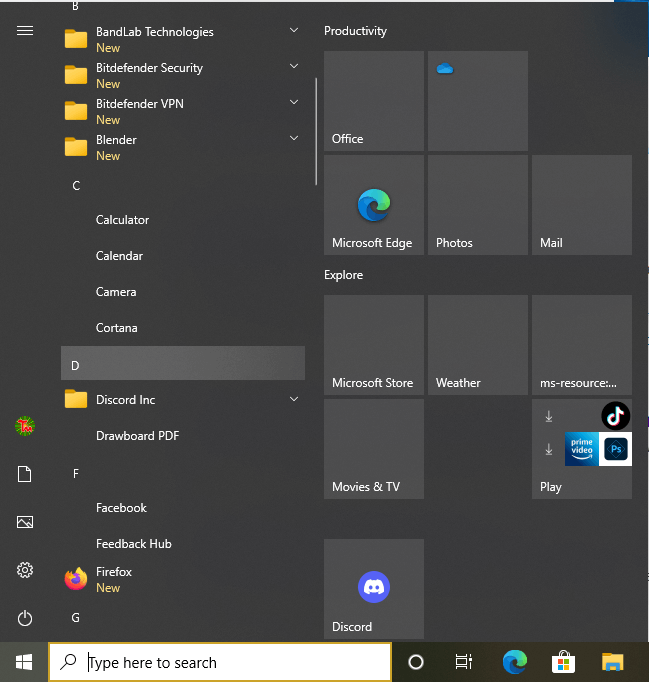This screenshot has width=649, height=682.
Task: Expand Blender folder chevron
Action: coord(294,138)
